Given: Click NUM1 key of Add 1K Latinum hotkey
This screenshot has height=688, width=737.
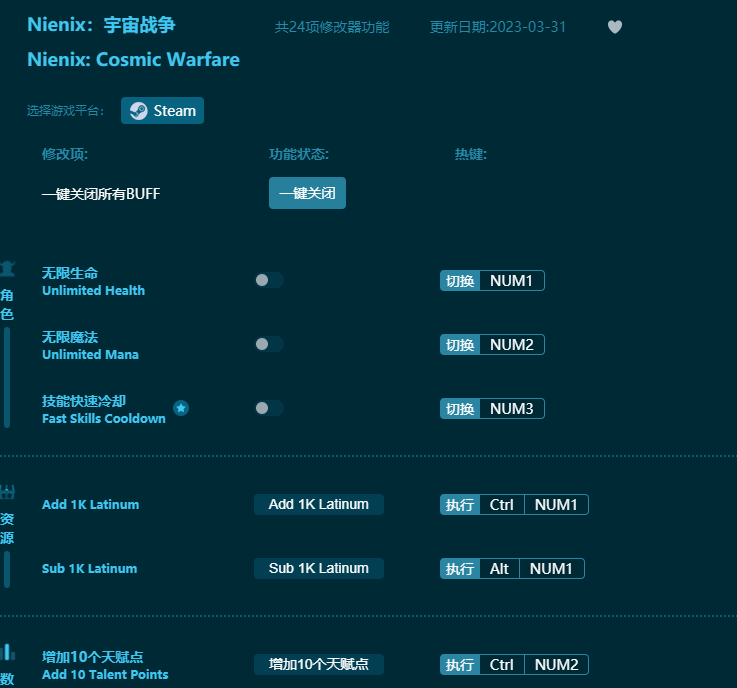Looking at the screenshot, I should (556, 505).
